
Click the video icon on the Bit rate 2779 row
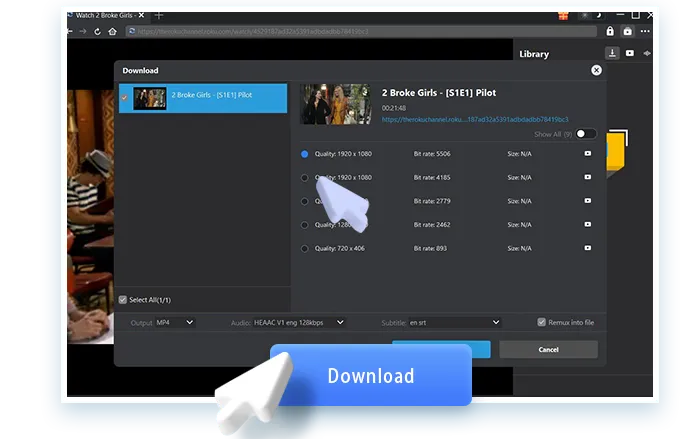point(588,201)
